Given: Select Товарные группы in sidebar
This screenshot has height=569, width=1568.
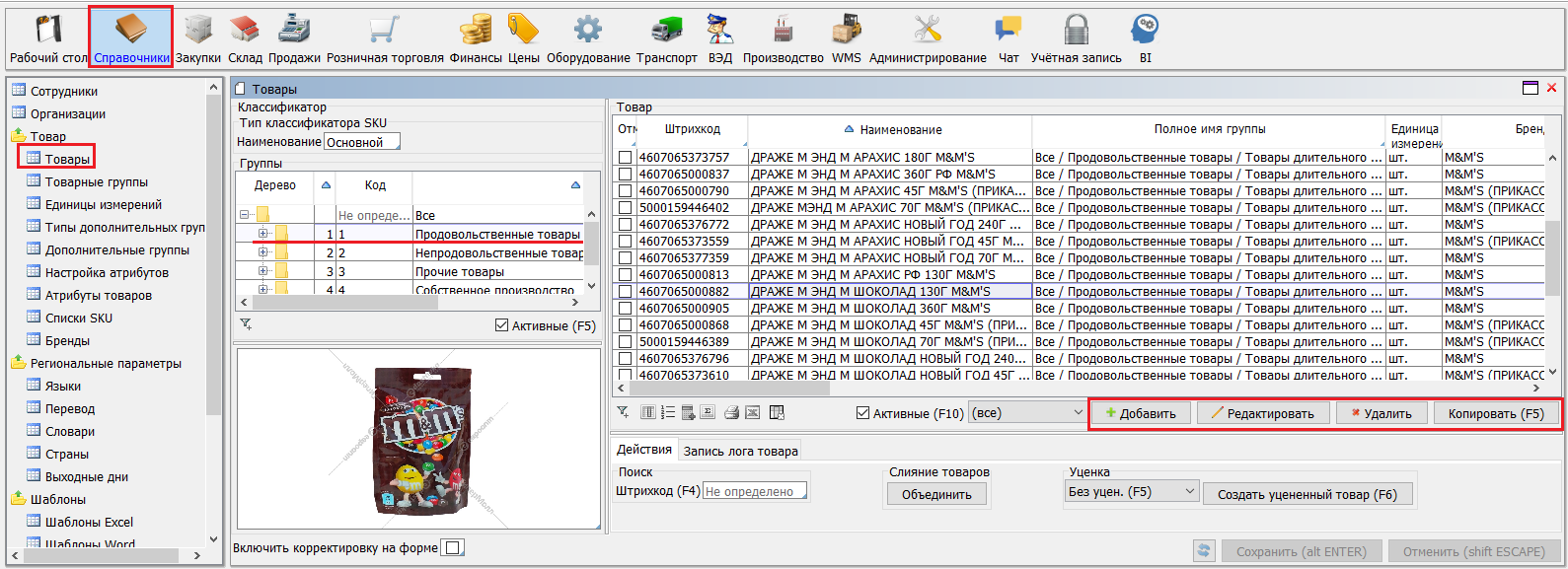Looking at the screenshot, I should click(96, 182).
